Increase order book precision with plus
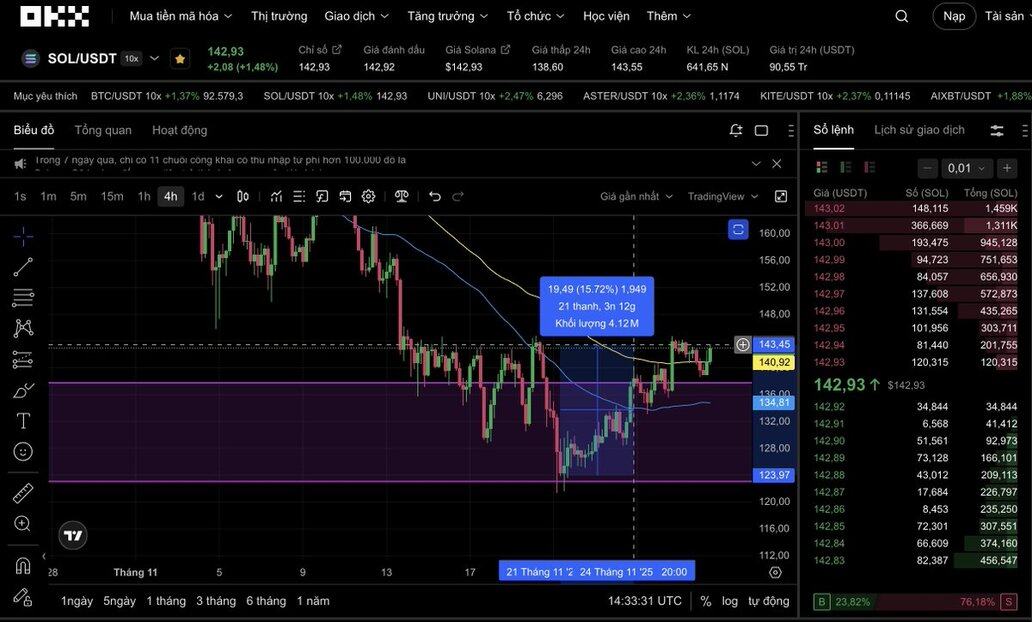Viewport: 1032px width, 622px height. coord(1007,168)
